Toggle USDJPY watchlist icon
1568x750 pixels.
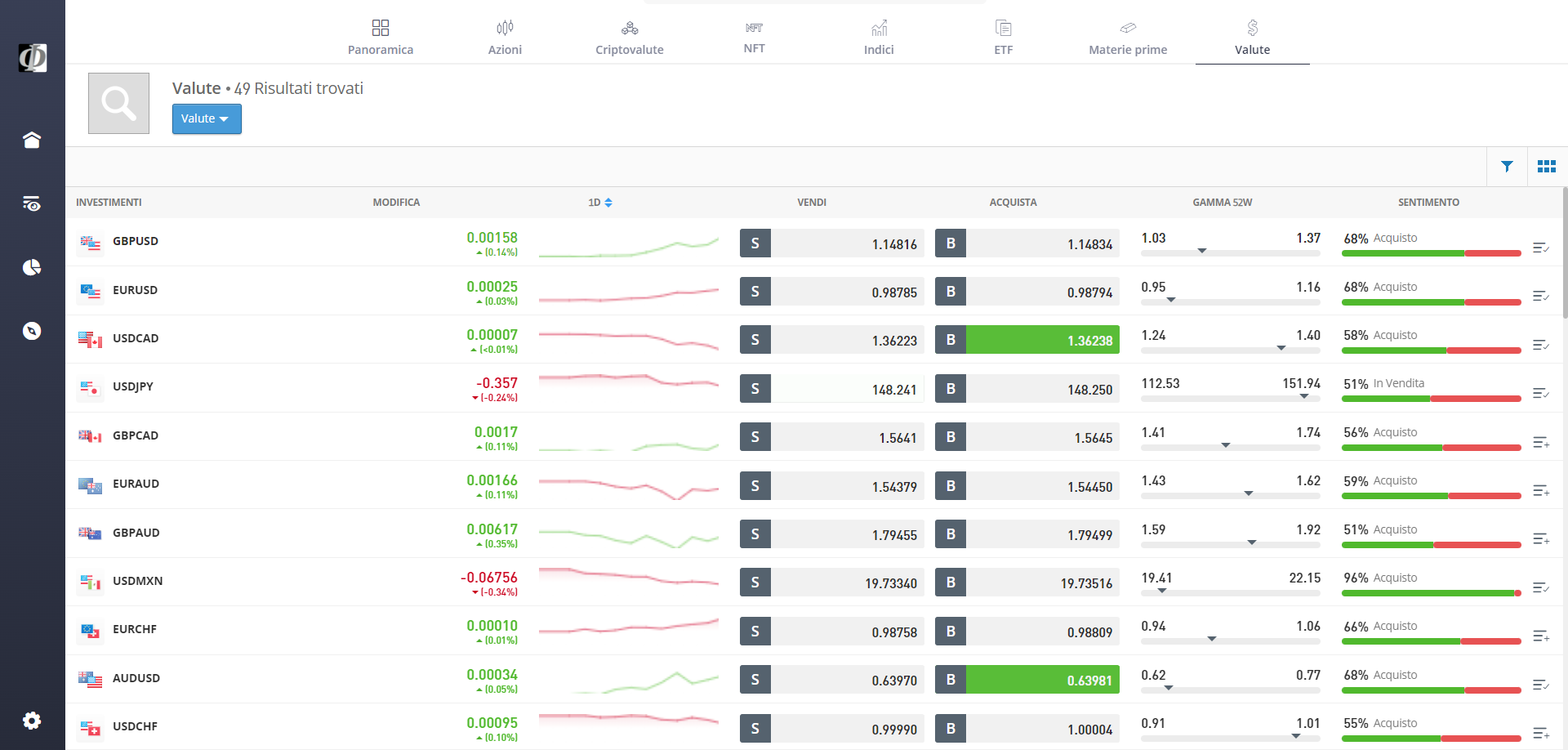(x=1541, y=393)
